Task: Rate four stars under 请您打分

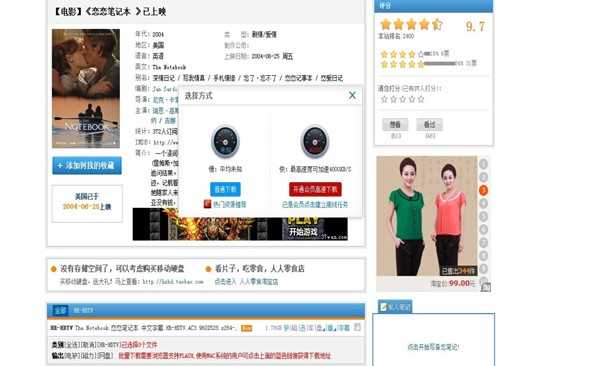Action: (412, 100)
